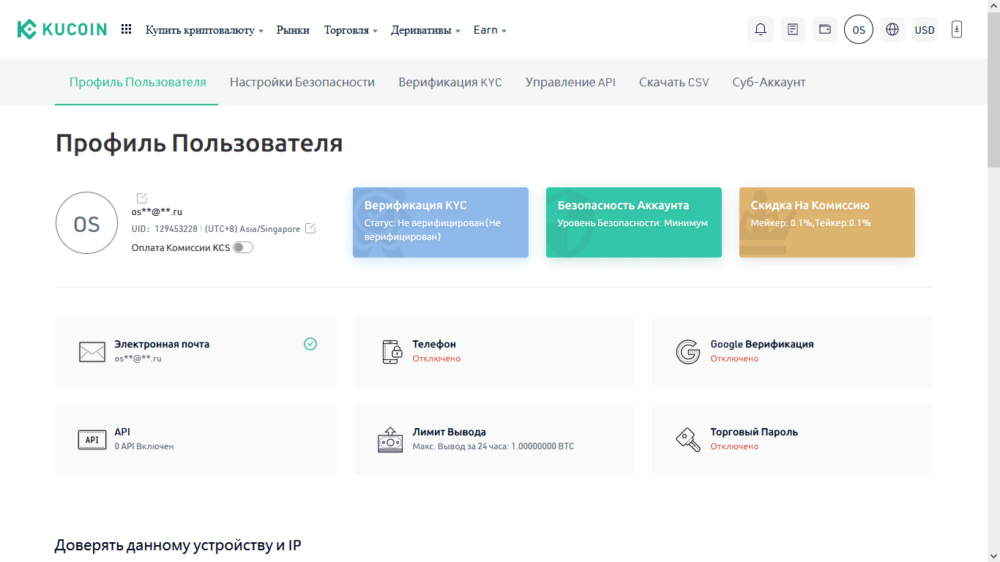This screenshot has width=1000, height=562.
Task: Toggle the Оплата Комиссии KCS switch
Action: click(x=243, y=248)
